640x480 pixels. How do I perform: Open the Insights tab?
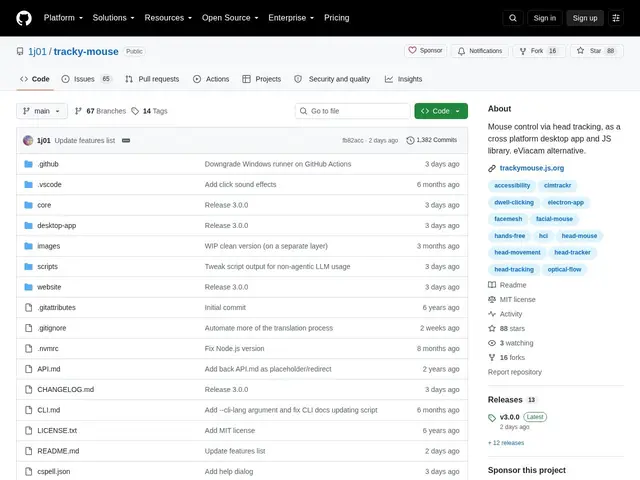pyautogui.click(x=403, y=79)
